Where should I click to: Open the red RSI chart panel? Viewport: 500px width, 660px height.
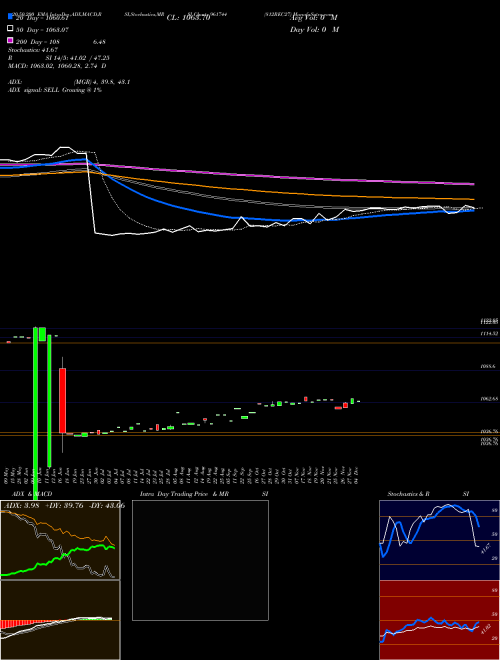(439, 620)
